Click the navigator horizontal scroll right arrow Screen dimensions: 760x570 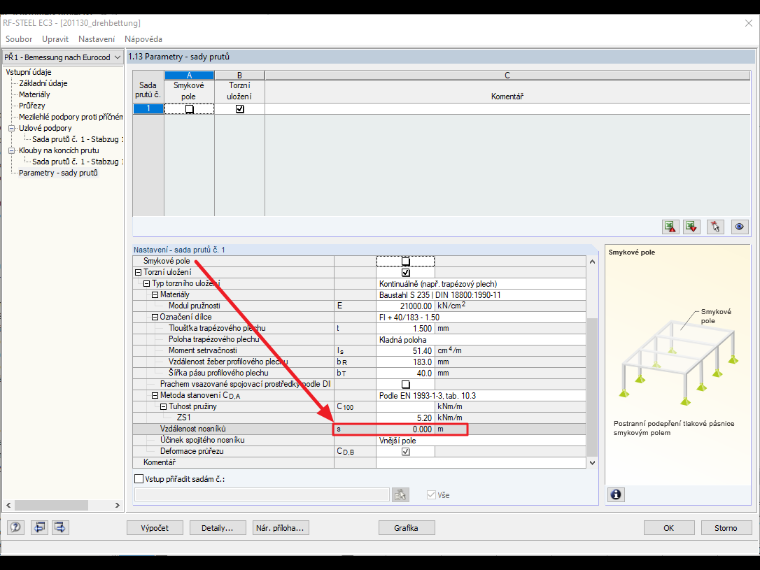[117, 505]
